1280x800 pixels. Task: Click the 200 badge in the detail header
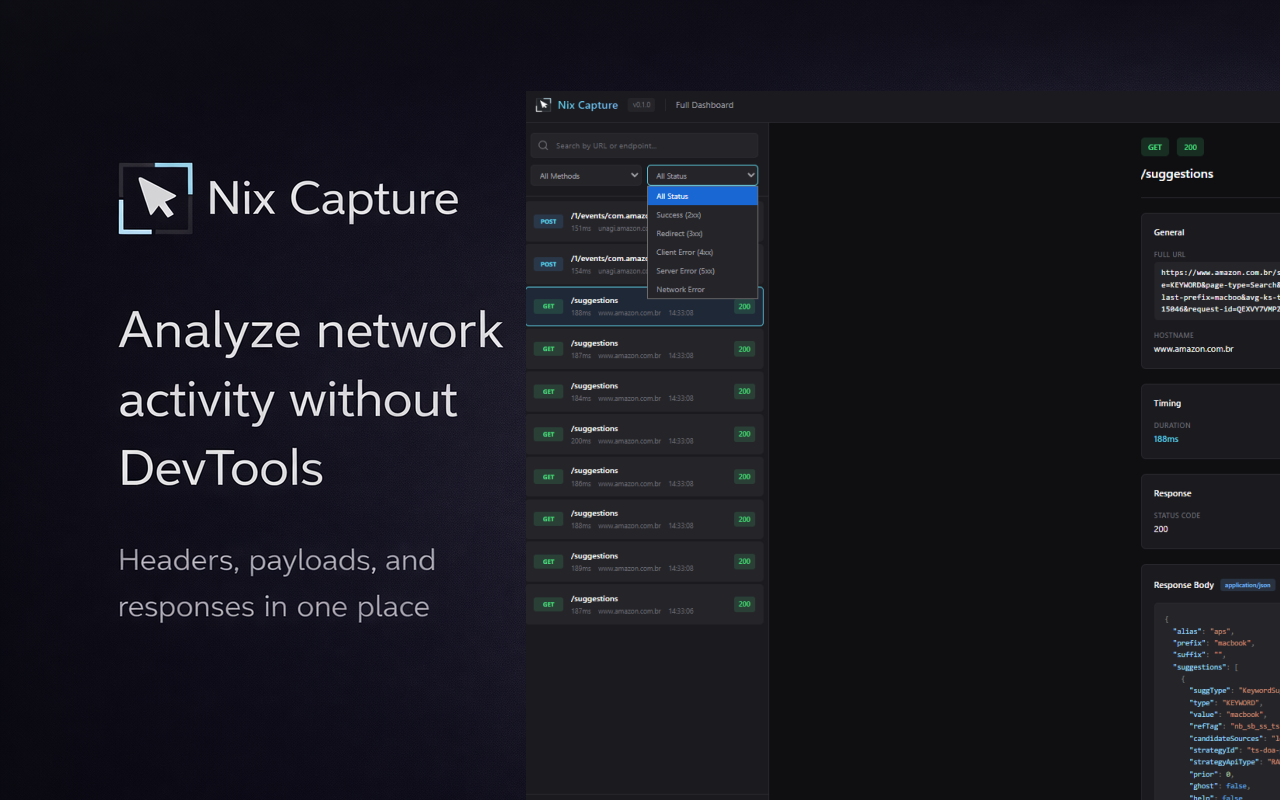tap(1190, 147)
